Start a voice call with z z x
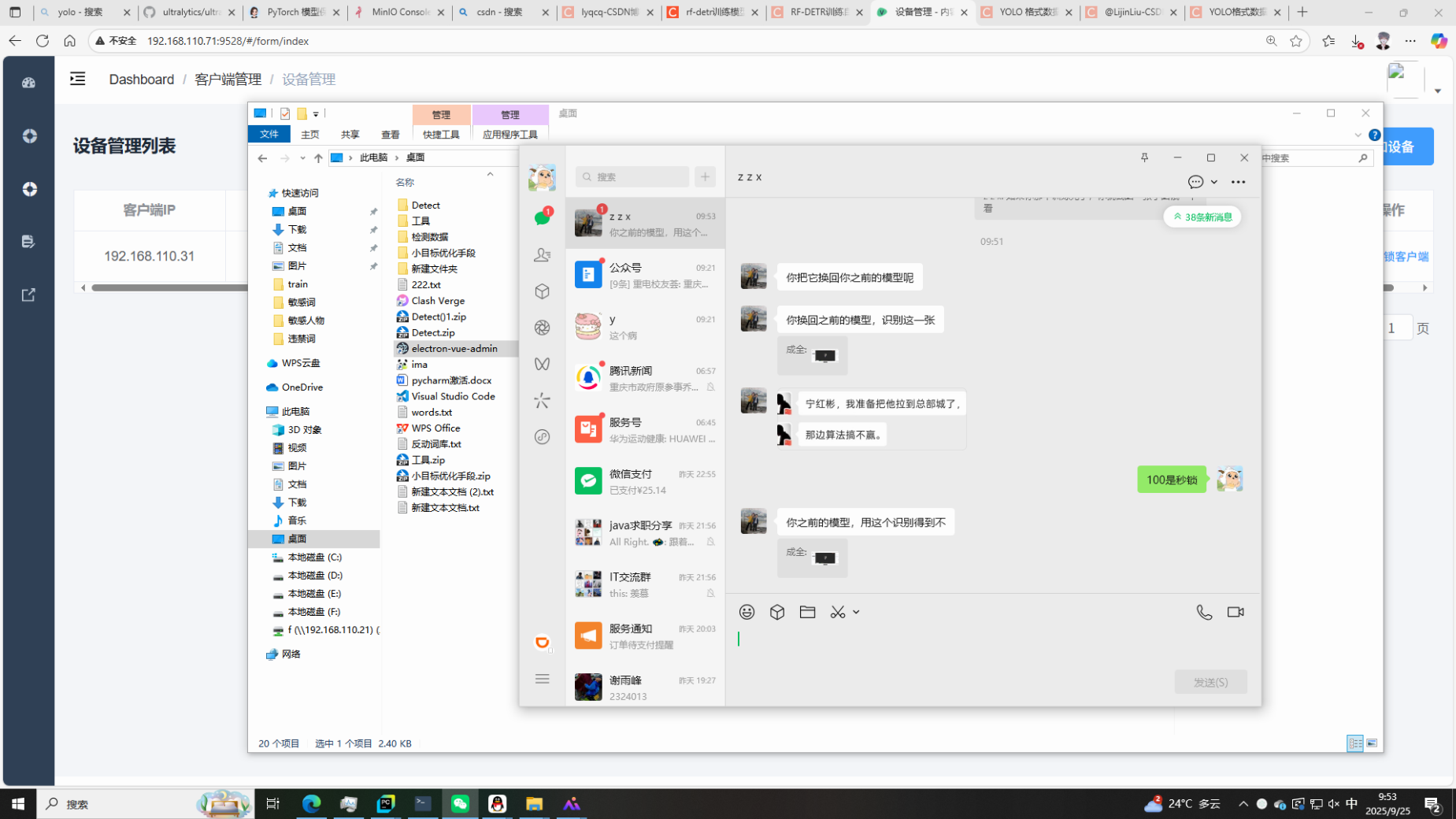 click(1204, 612)
